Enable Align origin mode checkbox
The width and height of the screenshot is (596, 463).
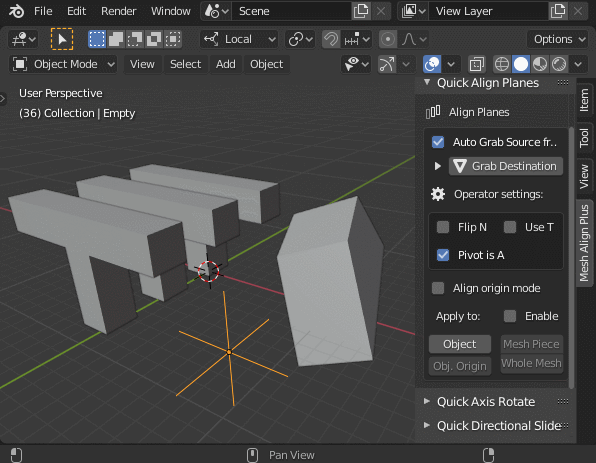tap(438, 288)
